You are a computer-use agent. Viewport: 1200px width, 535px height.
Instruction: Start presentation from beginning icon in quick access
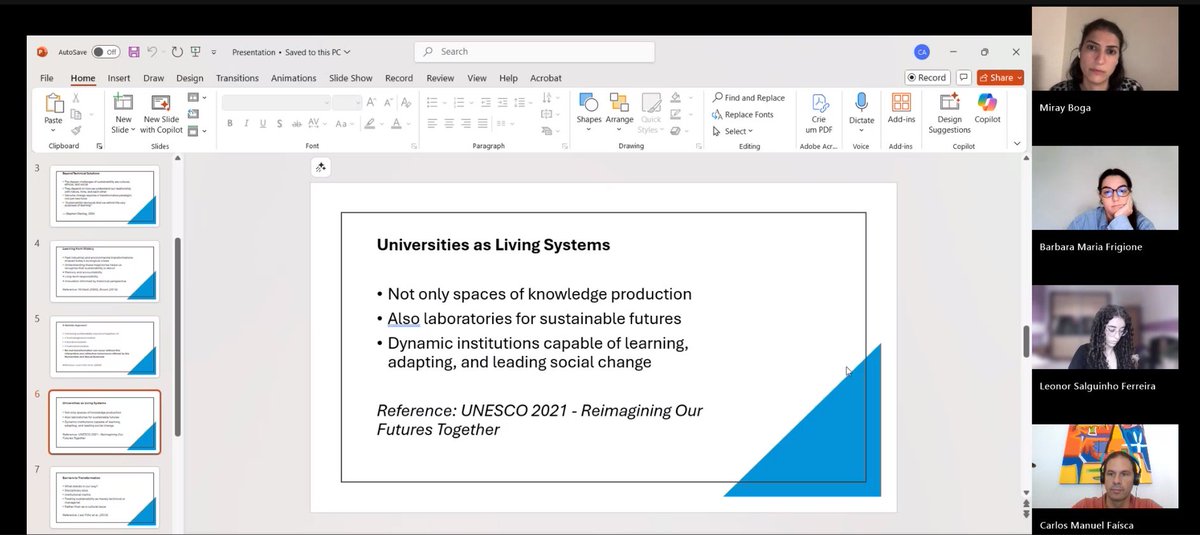coord(196,52)
